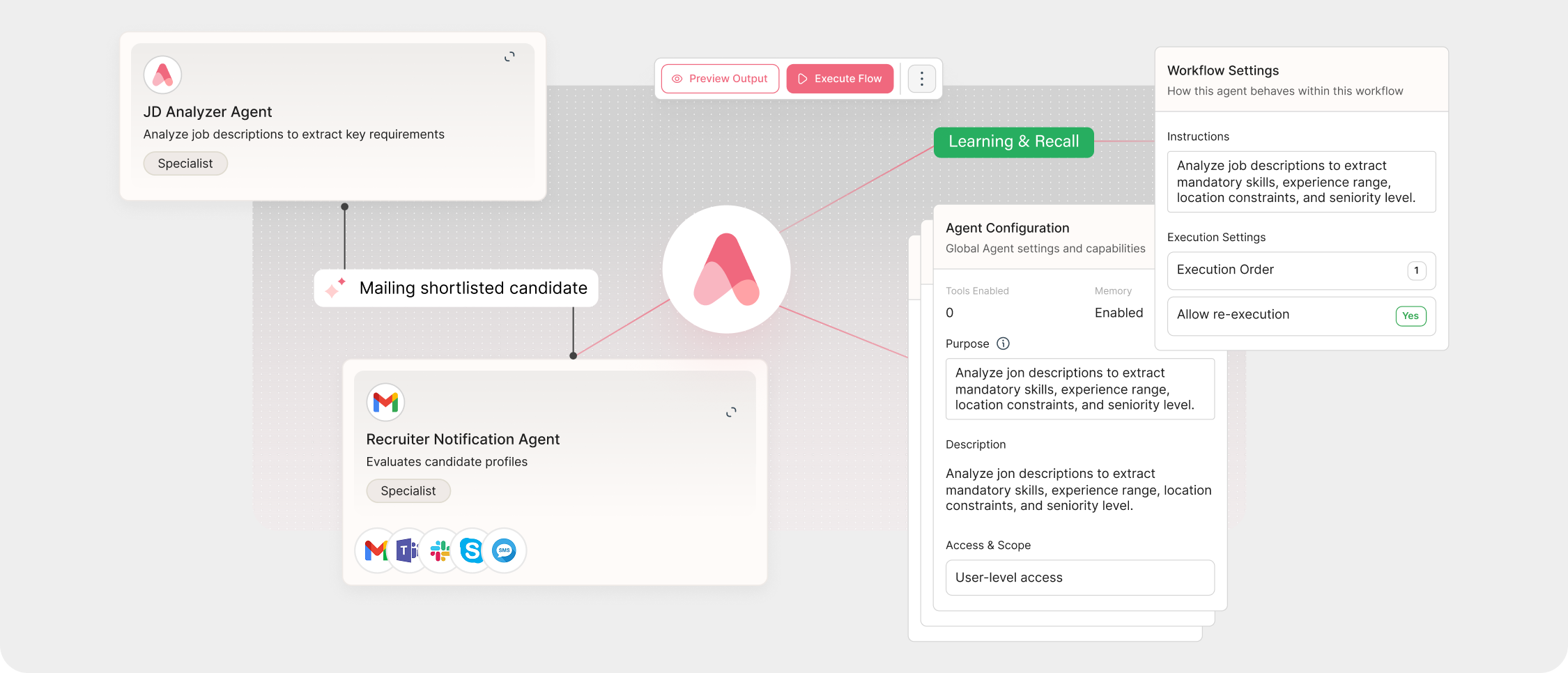The width and height of the screenshot is (1568, 673).
Task: Expand the JD Analyzer Agent card
Action: click(x=509, y=56)
